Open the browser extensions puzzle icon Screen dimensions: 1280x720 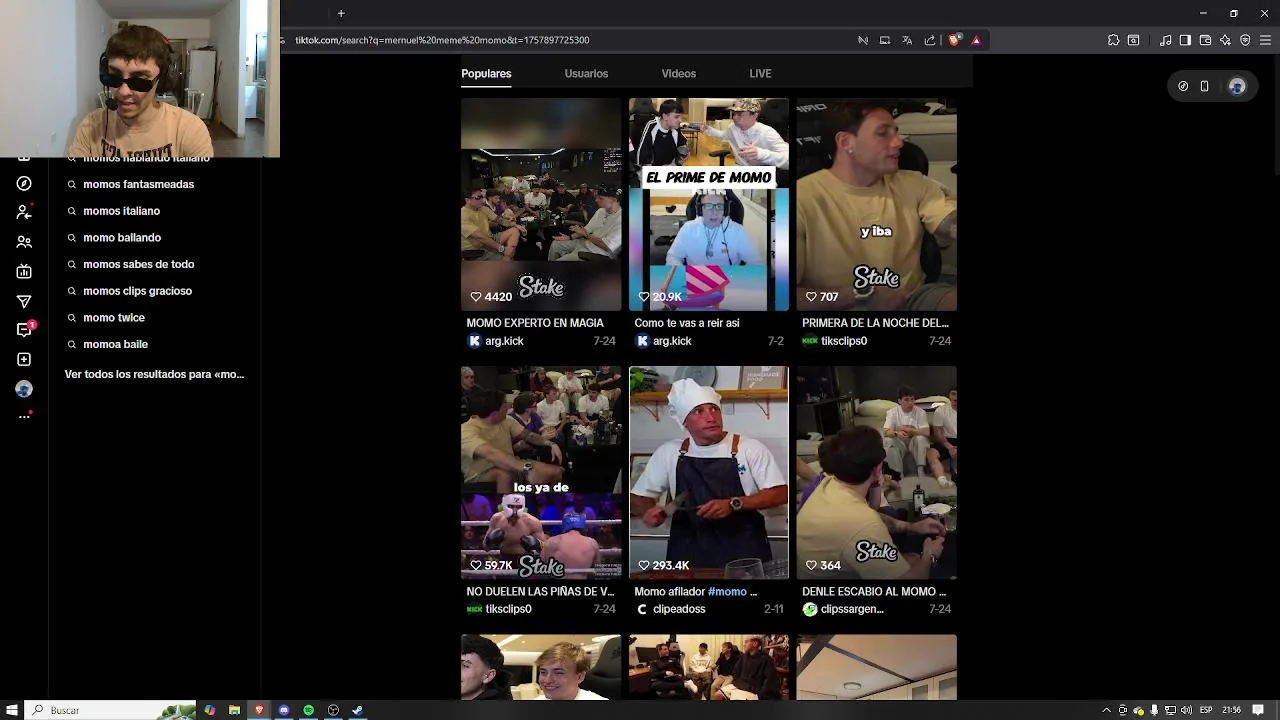click(1113, 40)
